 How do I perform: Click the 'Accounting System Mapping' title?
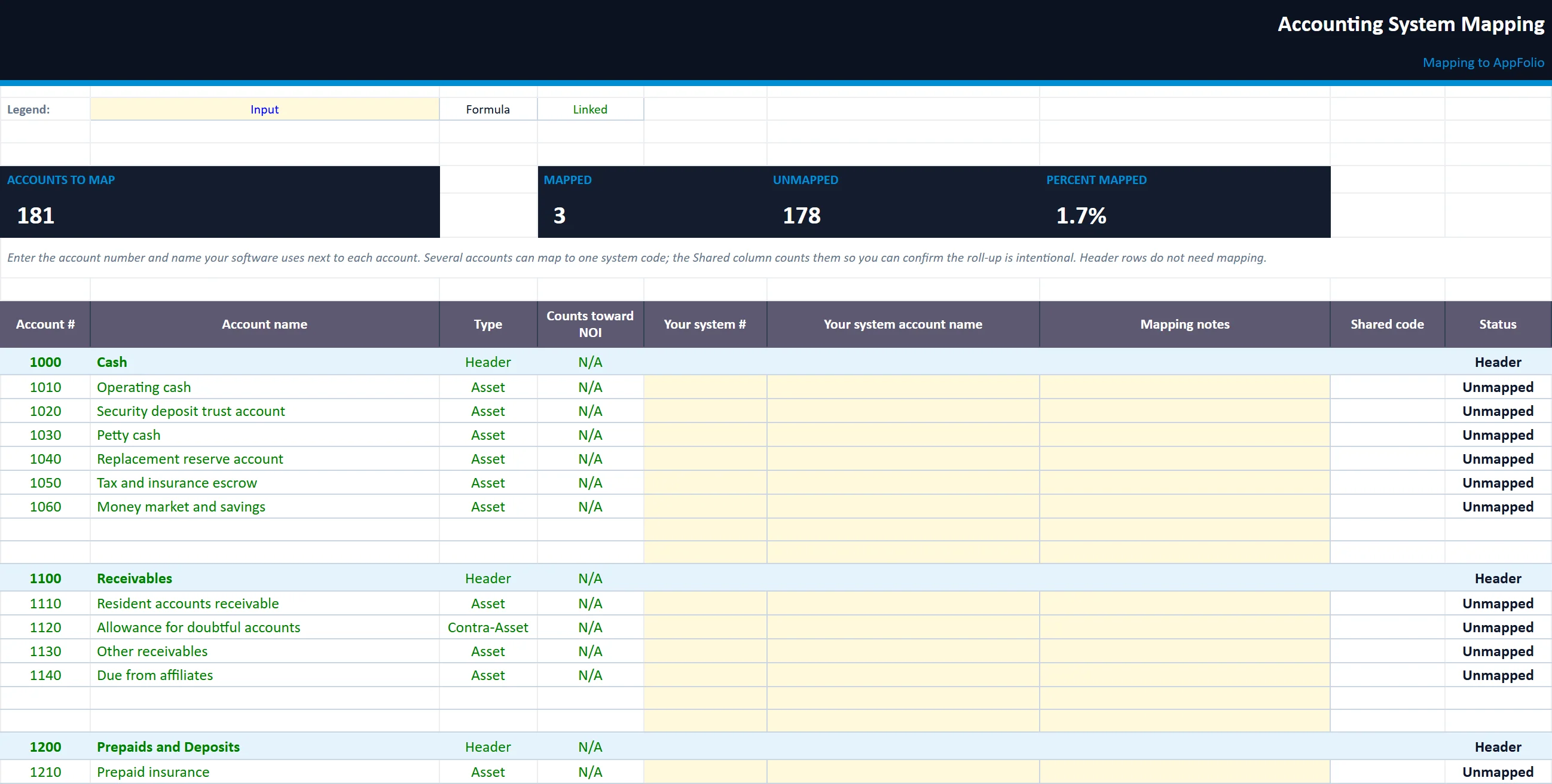tap(1411, 24)
